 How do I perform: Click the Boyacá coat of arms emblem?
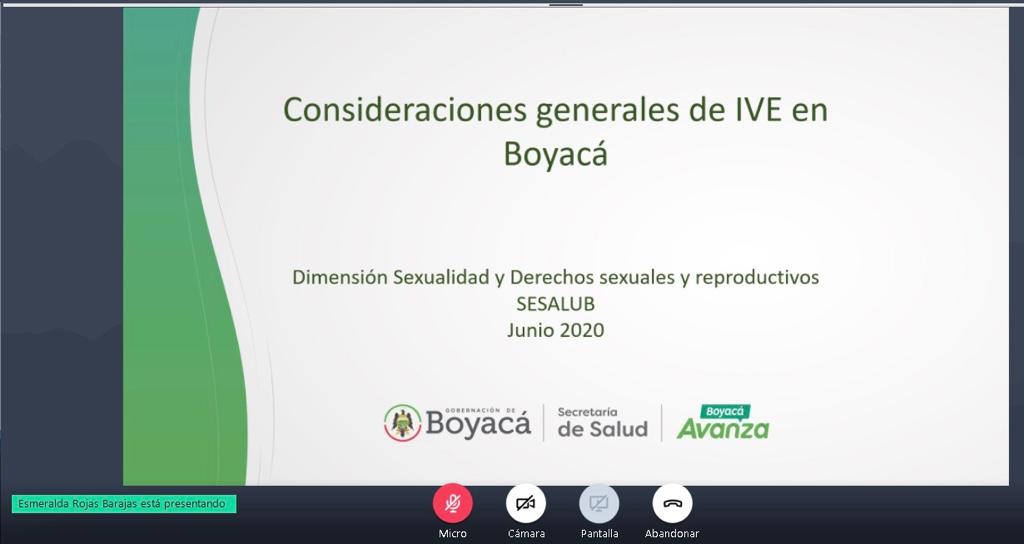[x=402, y=422]
